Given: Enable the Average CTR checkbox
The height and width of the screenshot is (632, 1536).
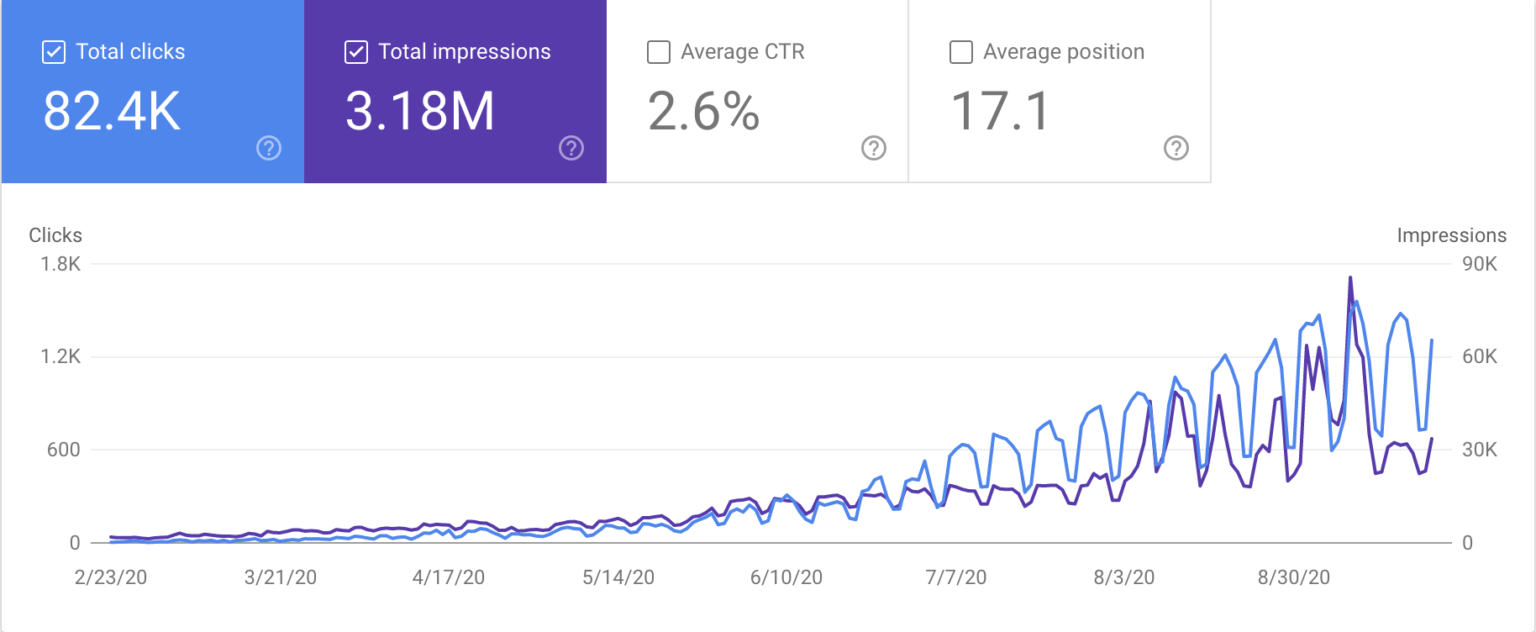Looking at the screenshot, I should point(658,52).
